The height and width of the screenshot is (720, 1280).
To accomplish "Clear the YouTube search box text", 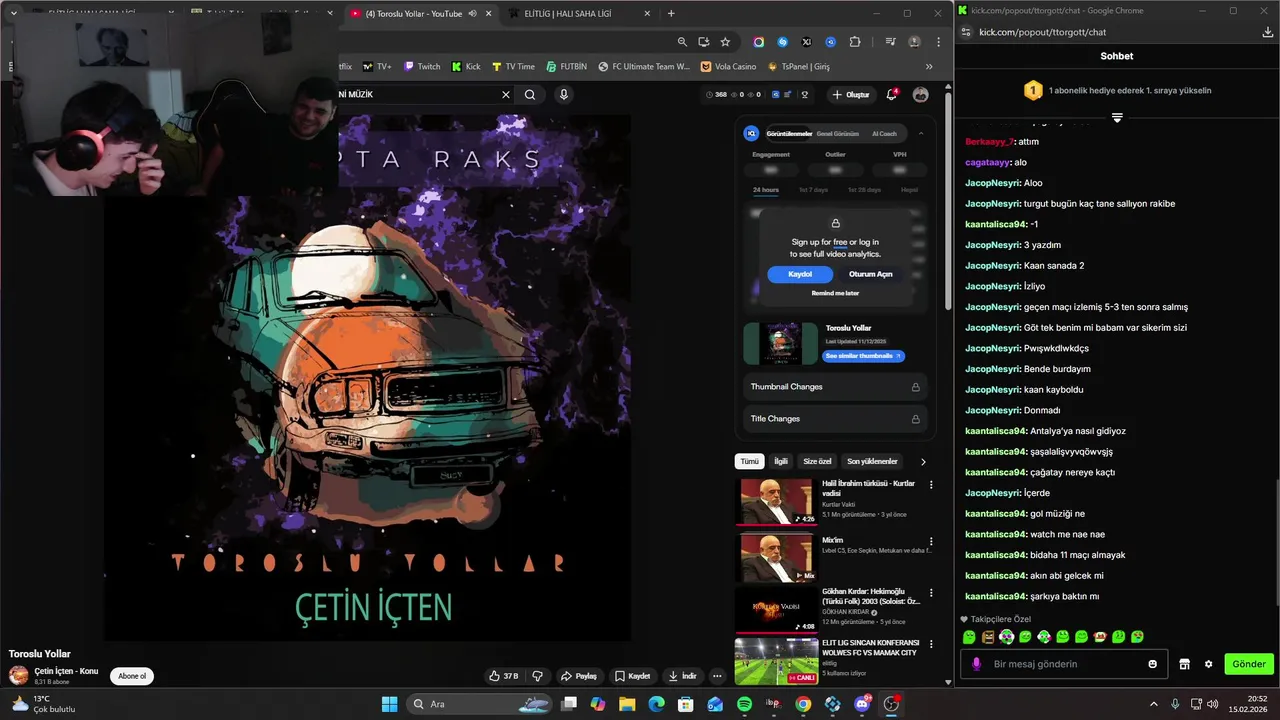I will tap(505, 95).
